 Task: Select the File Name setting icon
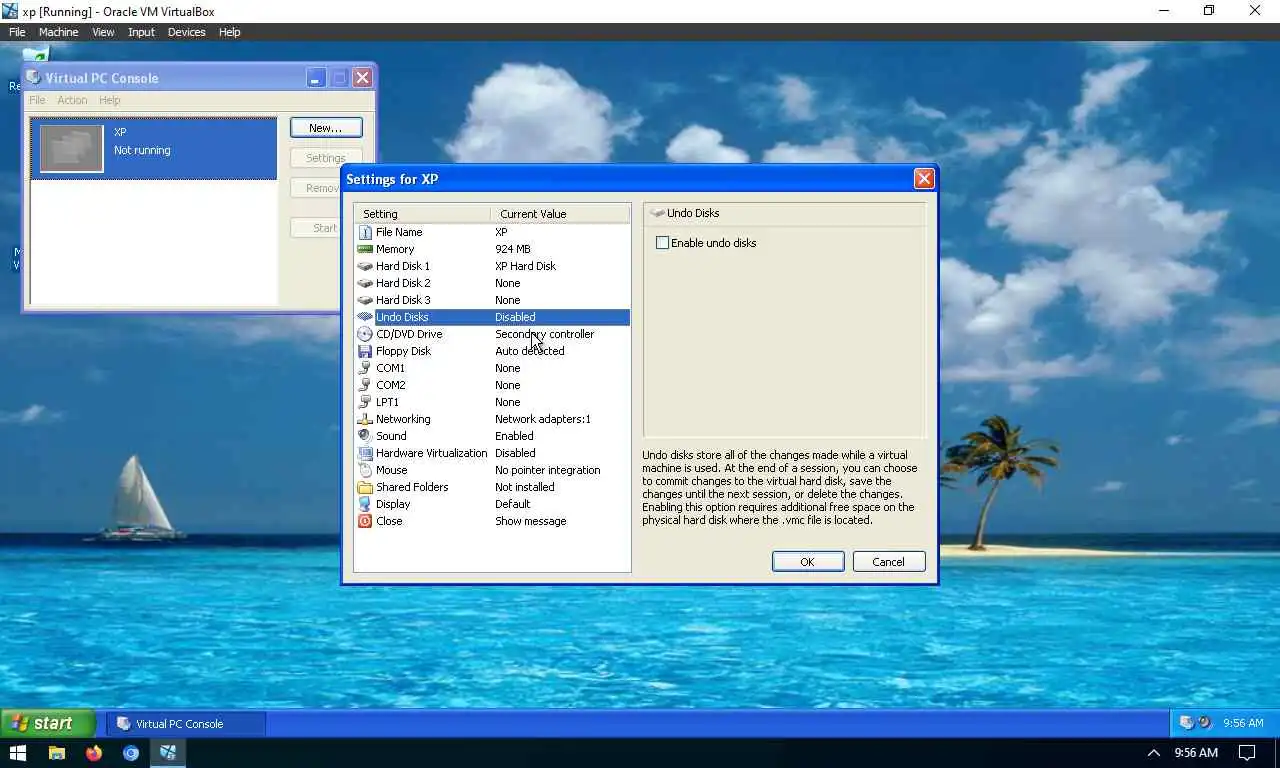(x=365, y=232)
